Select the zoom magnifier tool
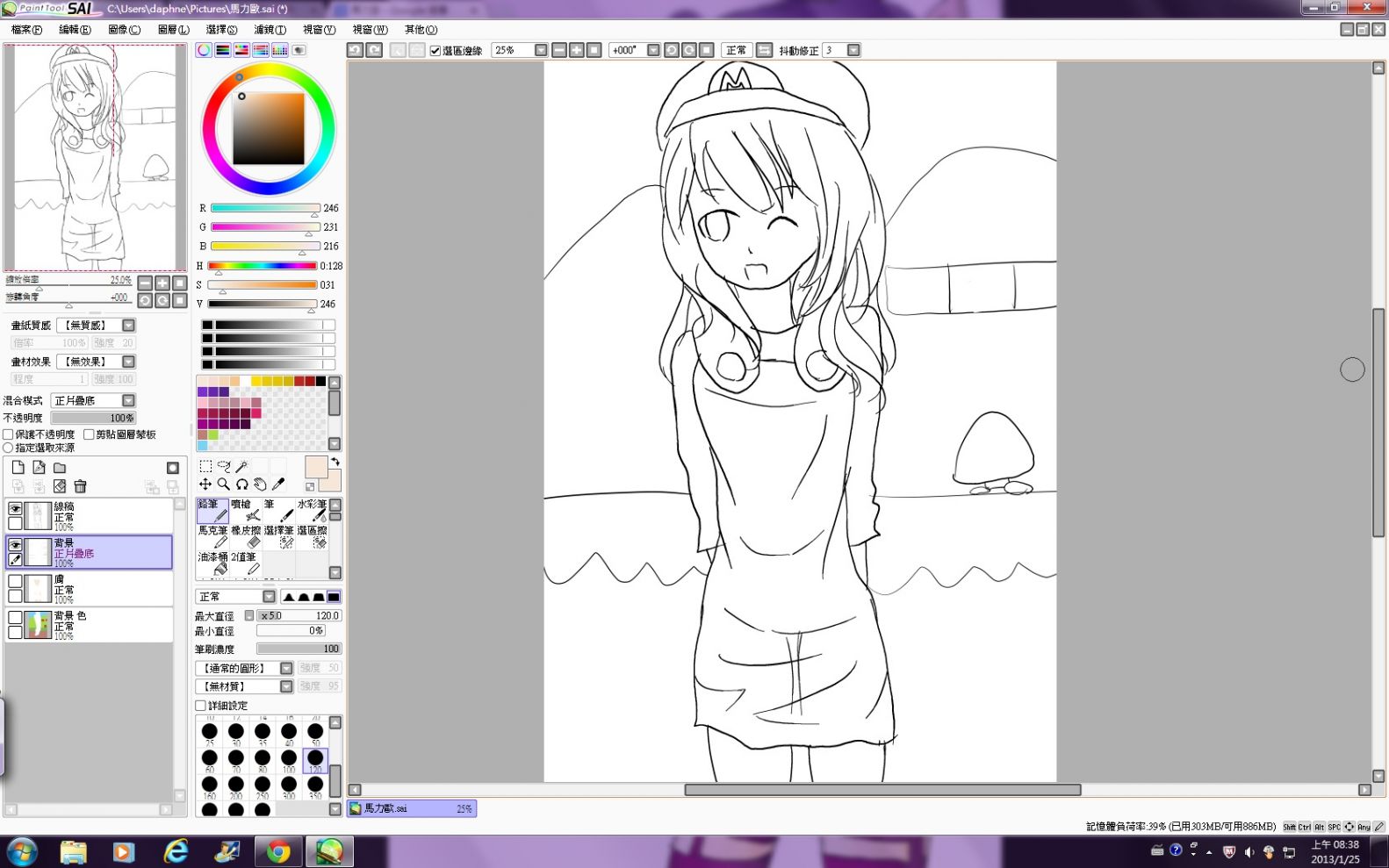This screenshot has height=868, width=1389. [x=224, y=484]
